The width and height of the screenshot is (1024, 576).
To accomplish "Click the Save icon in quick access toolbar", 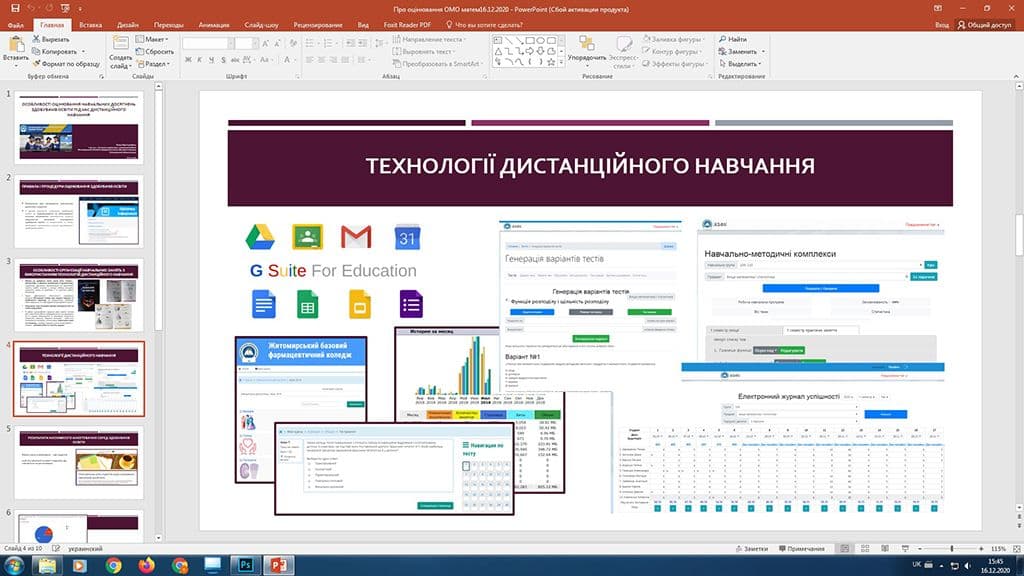I will coord(15,8).
